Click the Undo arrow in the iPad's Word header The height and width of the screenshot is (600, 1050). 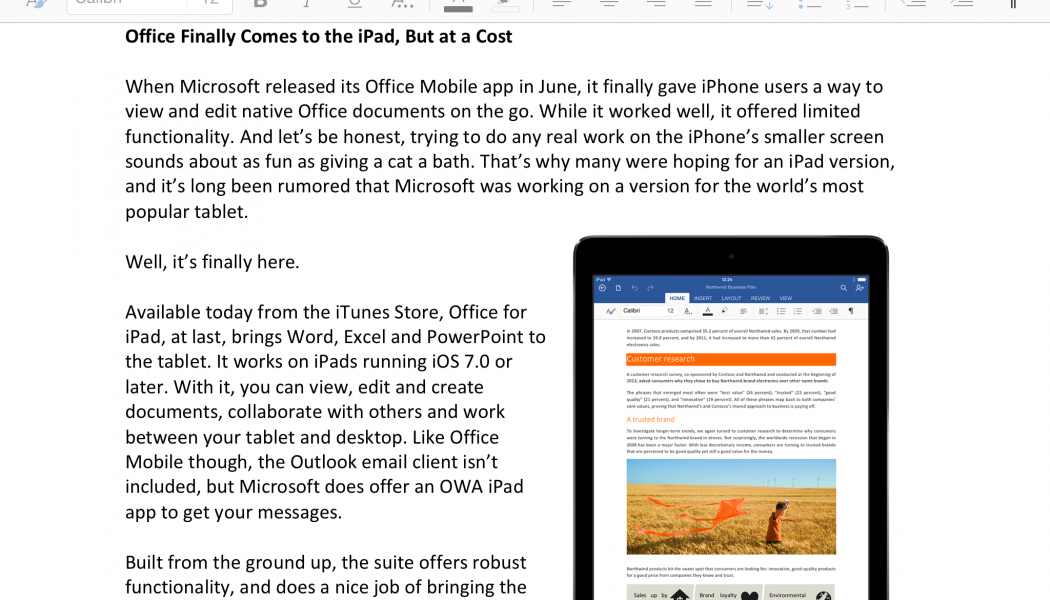(634, 288)
